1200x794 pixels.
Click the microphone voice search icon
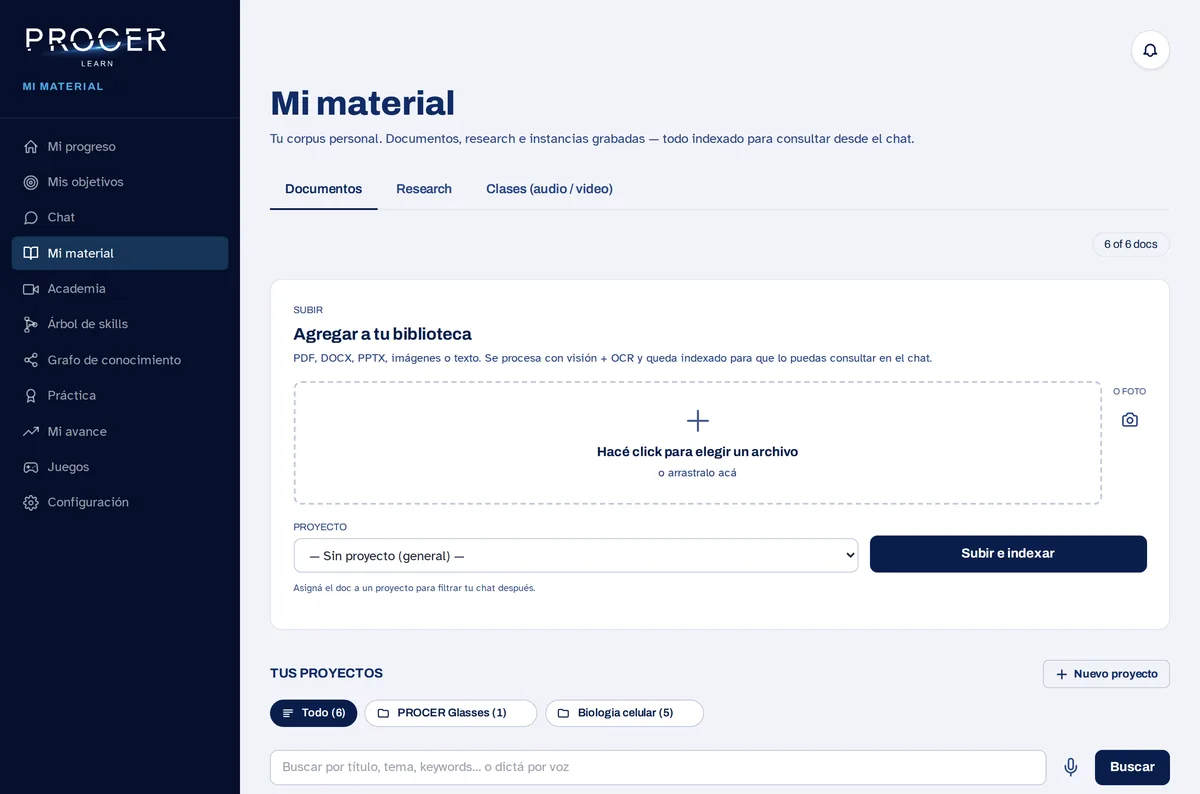pyautogui.click(x=1071, y=767)
